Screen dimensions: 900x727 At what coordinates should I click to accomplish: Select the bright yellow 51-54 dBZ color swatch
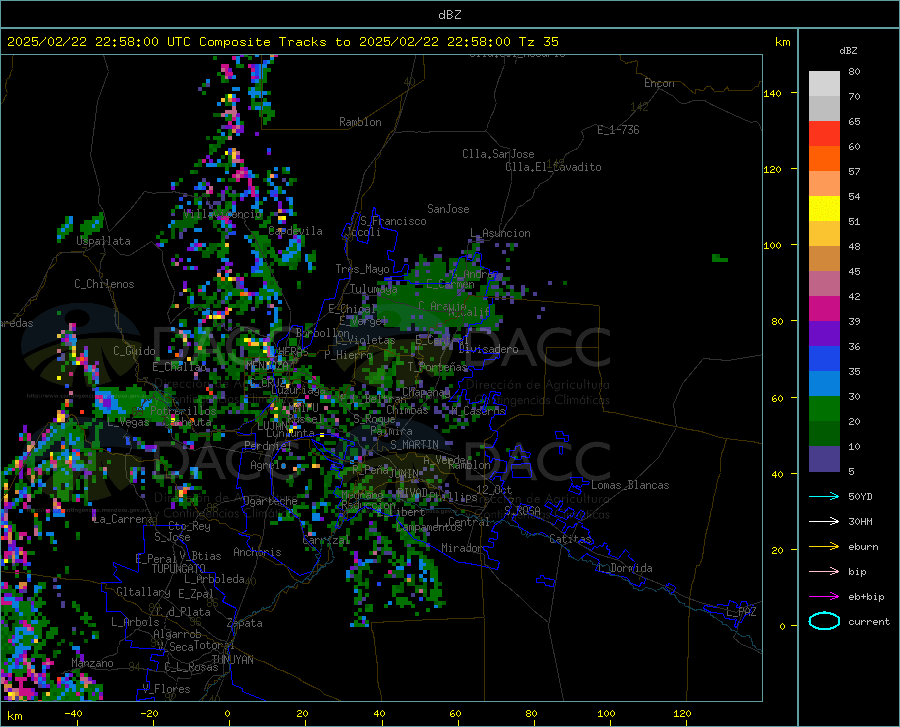click(824, 209)
